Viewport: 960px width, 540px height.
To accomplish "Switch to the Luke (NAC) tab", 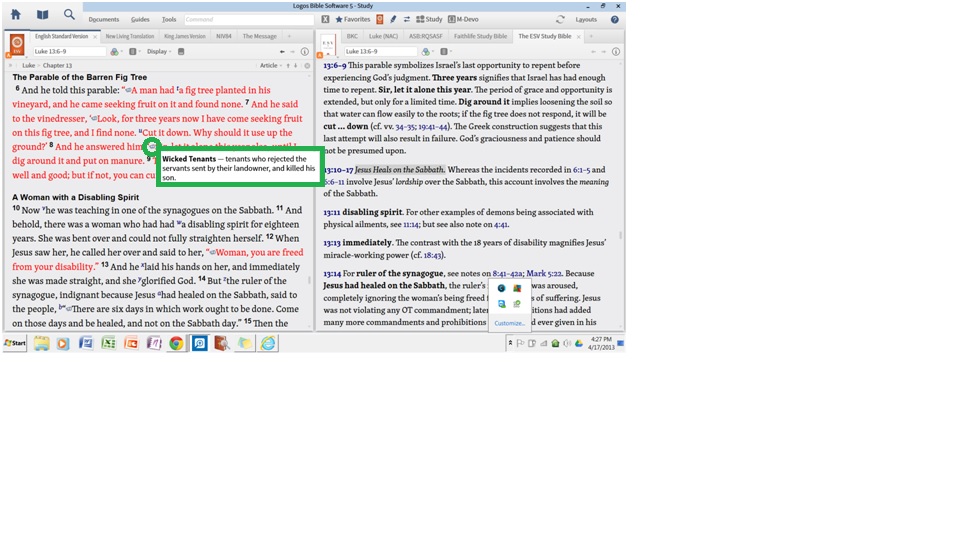I will click(384, 37).
